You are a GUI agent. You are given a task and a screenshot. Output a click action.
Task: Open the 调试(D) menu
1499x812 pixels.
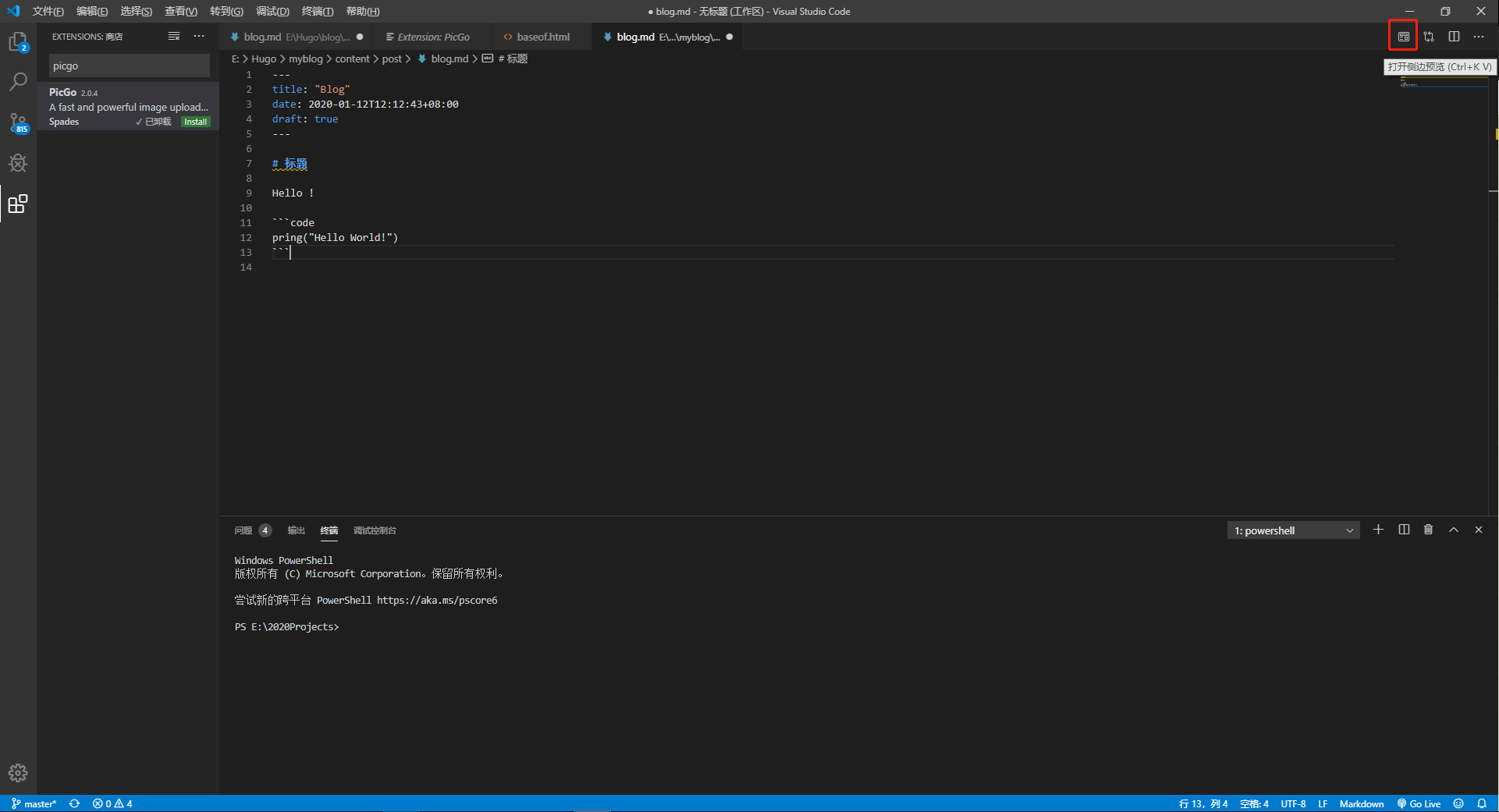click(272, 11)
